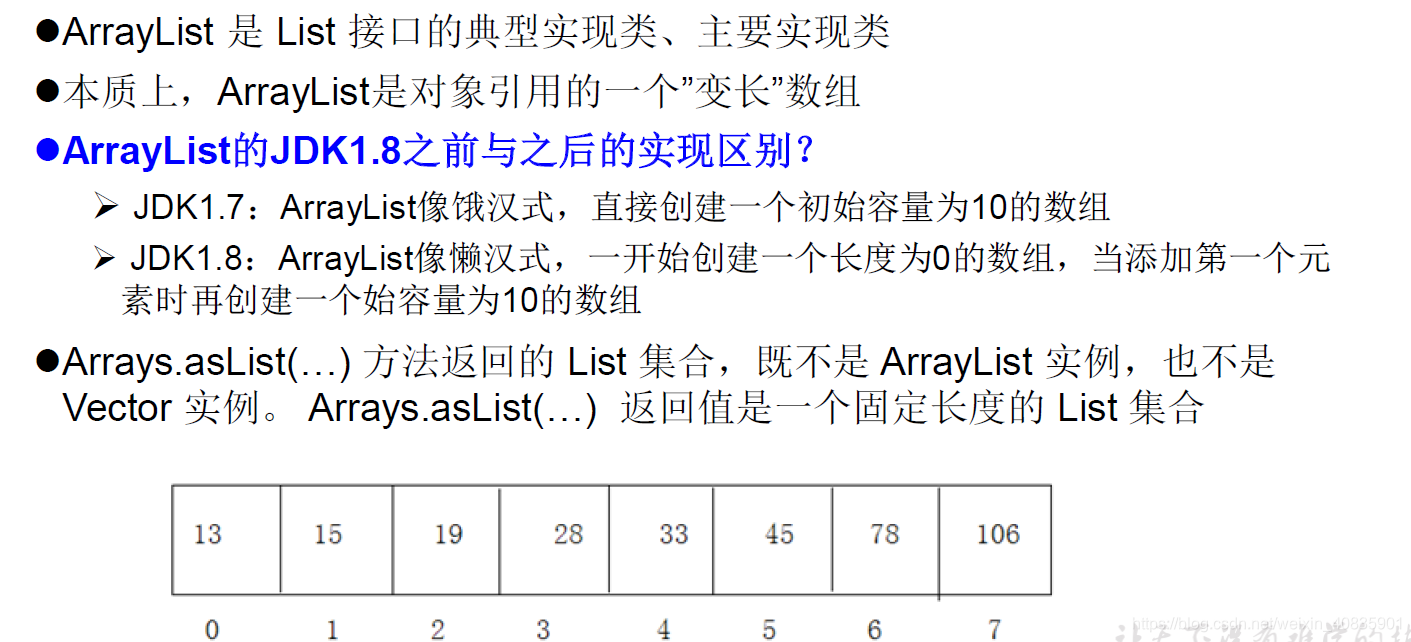Click the index label 1 below the array
Image resolution: width=1411 pixels, height=642 pixels.
tap(332, 629)
